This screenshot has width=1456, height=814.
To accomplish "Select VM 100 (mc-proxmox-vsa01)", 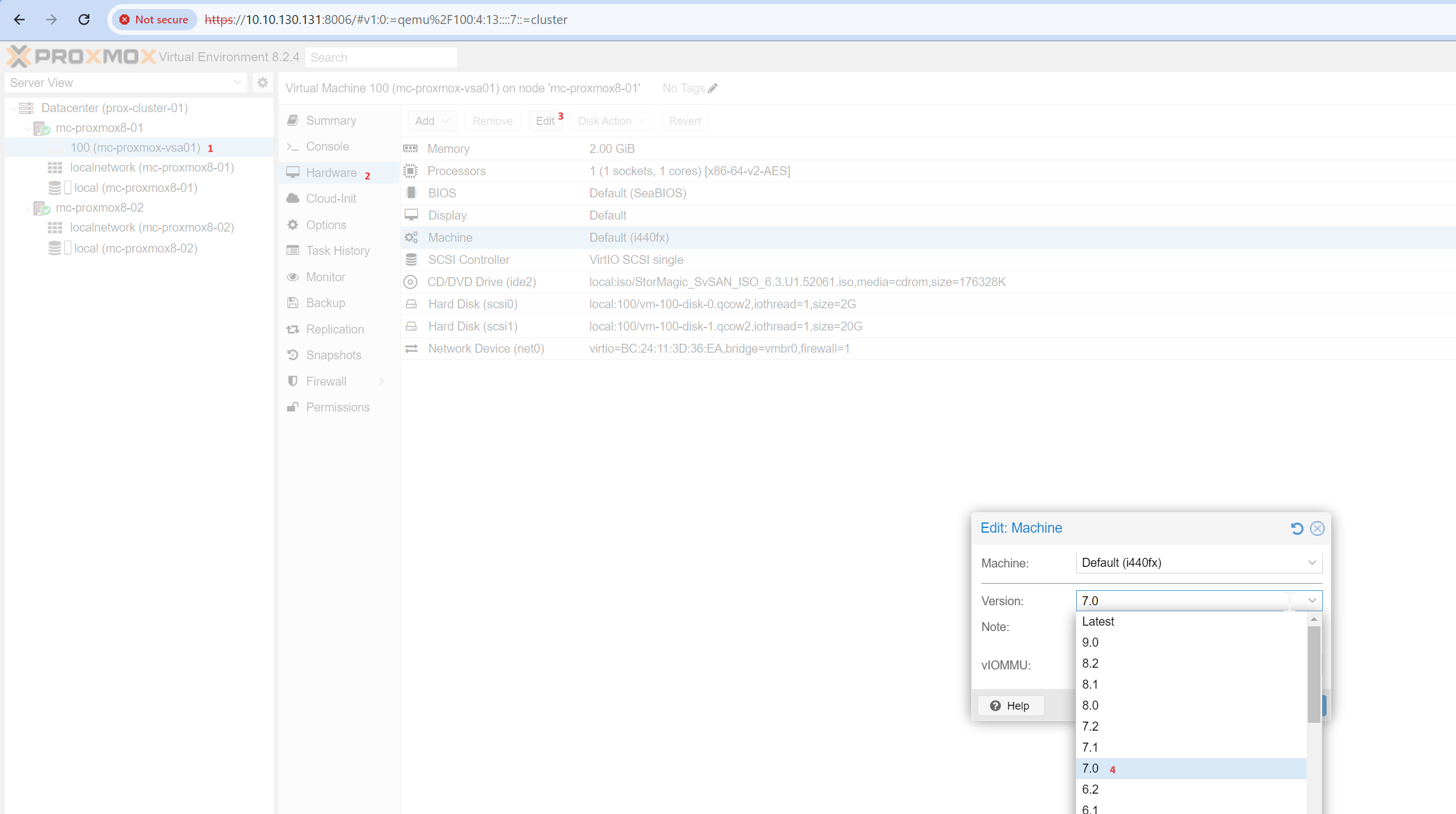I will click(135, 148).
